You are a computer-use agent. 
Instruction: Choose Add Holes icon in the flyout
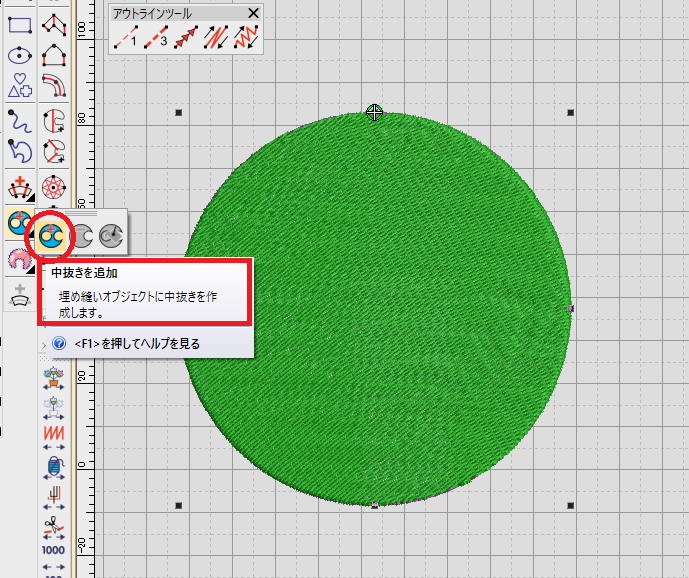click(51, 236)
